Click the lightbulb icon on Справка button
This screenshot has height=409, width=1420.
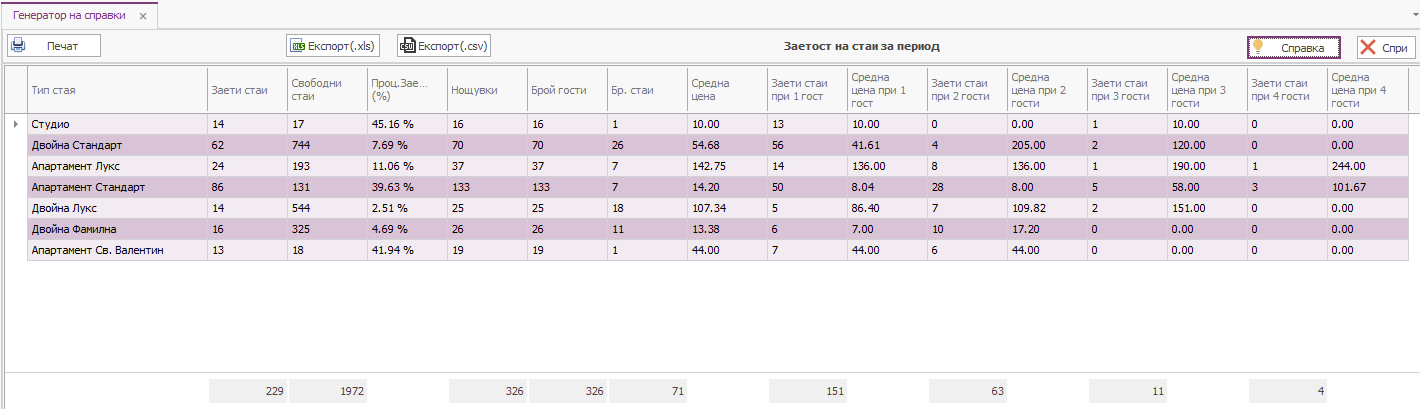click(x=1259, y=47)
